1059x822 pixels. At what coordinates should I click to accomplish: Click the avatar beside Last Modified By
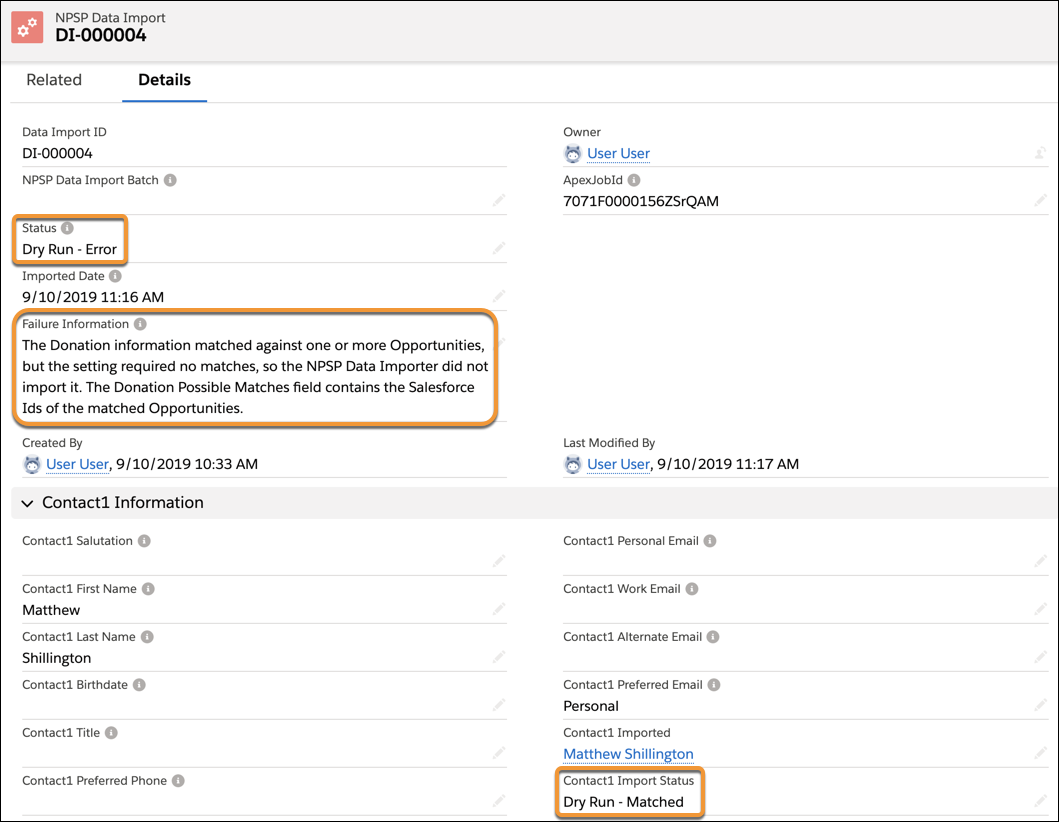[572, 464]
